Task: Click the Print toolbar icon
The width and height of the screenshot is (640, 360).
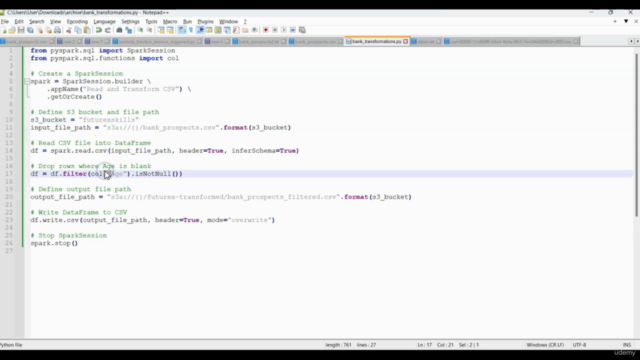Action: [58, 30]
